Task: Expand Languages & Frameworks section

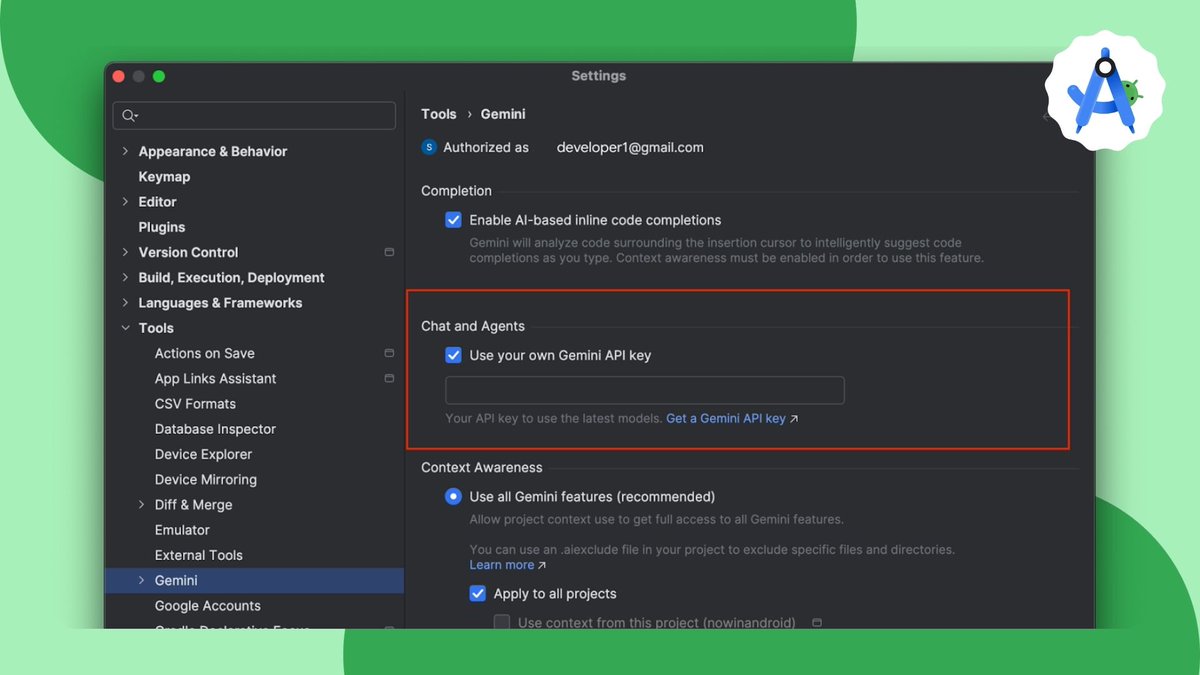Action: pos(125,302)
